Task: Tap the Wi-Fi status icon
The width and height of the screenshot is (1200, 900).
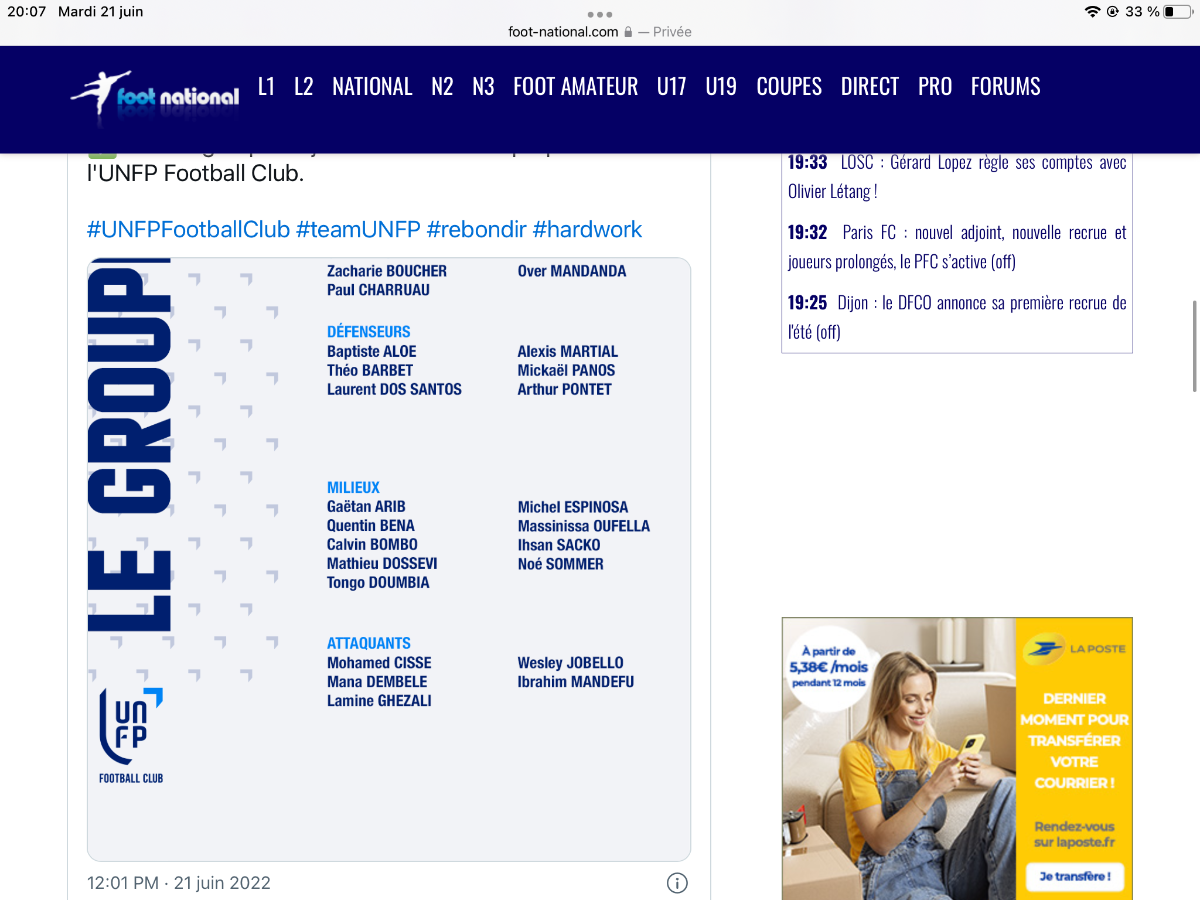Action: (x=1092, y=12)
